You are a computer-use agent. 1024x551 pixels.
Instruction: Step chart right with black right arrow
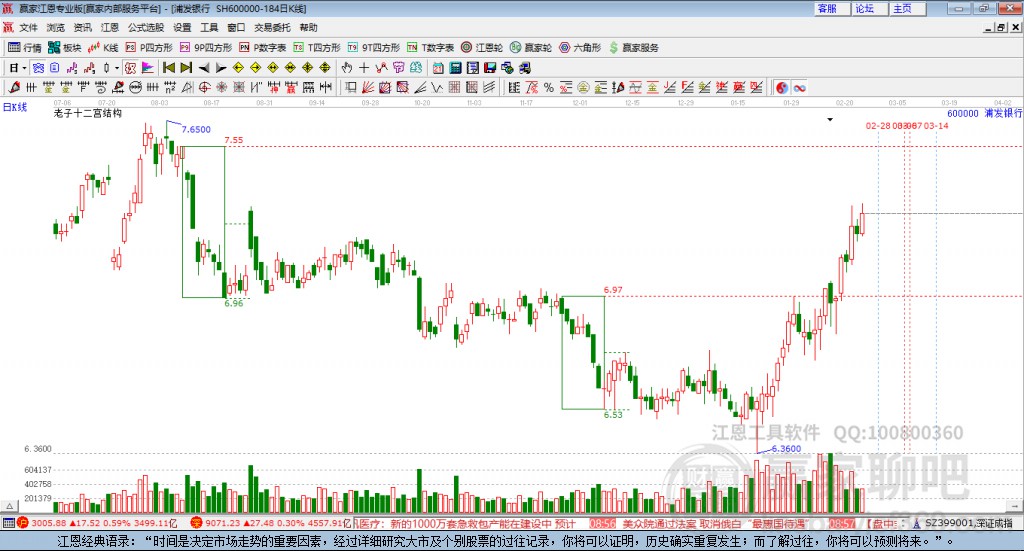click(221, 68)
